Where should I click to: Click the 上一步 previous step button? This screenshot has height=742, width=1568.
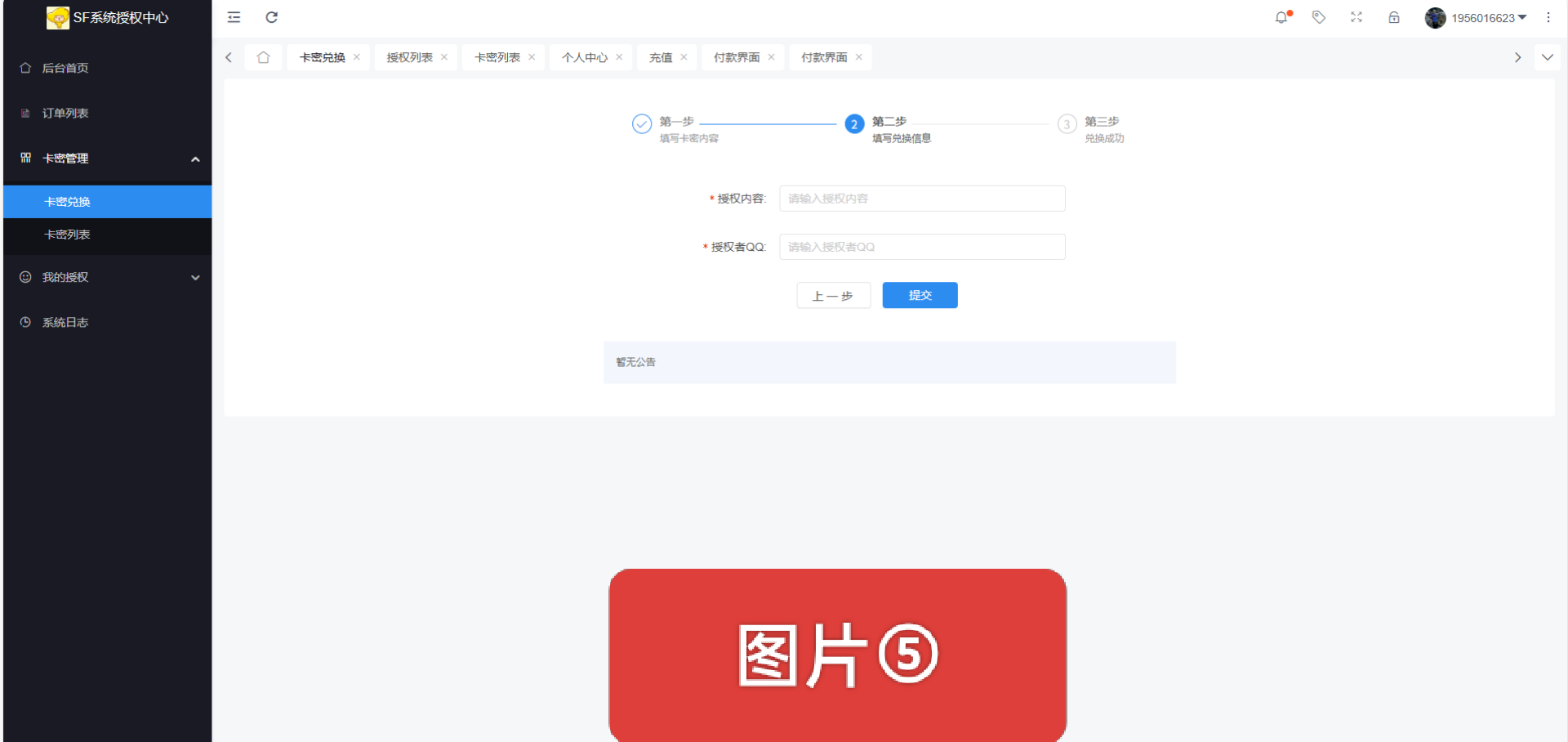click(x=833, y=296)
